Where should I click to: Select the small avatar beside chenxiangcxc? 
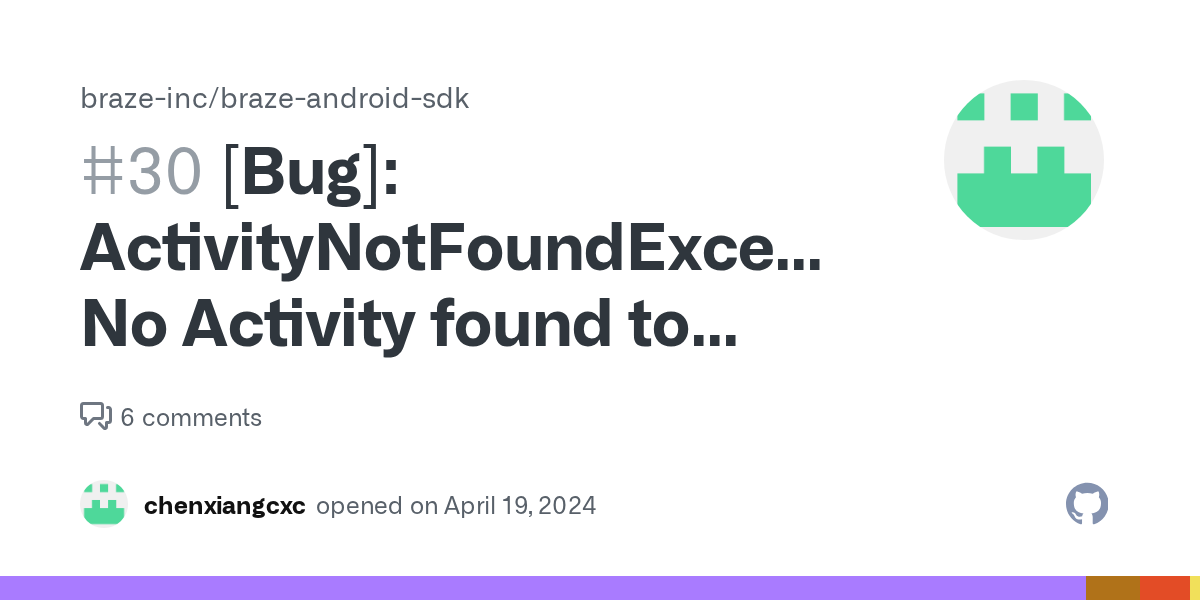[x=104, y=505]
